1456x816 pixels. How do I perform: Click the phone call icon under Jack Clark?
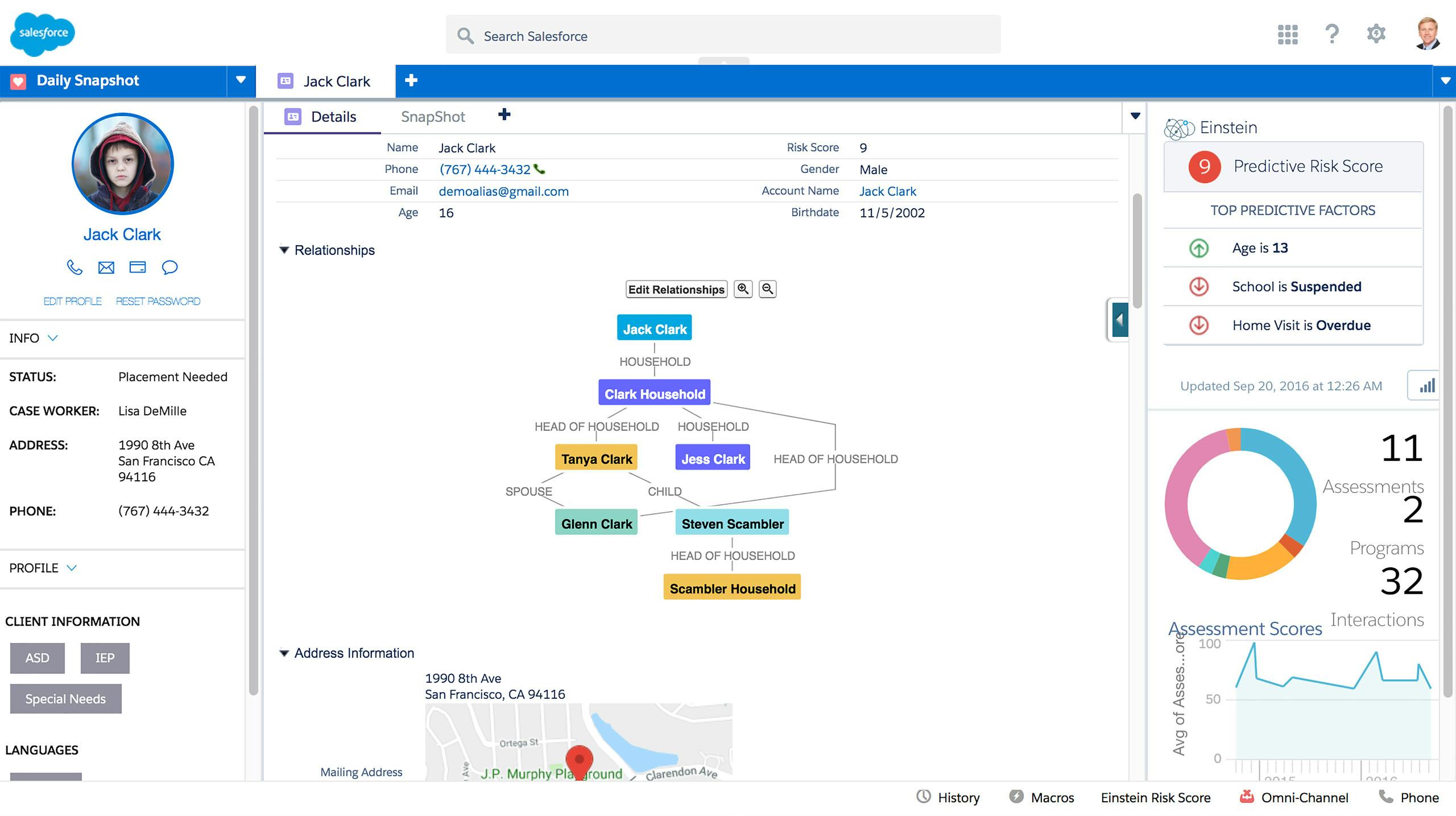[x=75, y=267]
